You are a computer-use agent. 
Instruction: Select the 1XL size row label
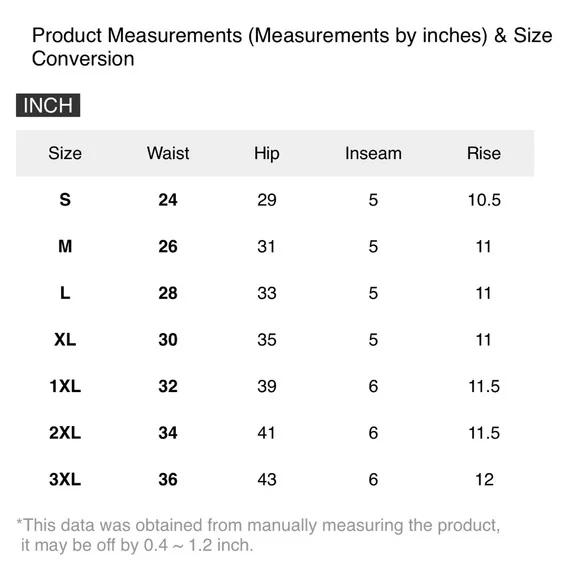click(65, 386)
